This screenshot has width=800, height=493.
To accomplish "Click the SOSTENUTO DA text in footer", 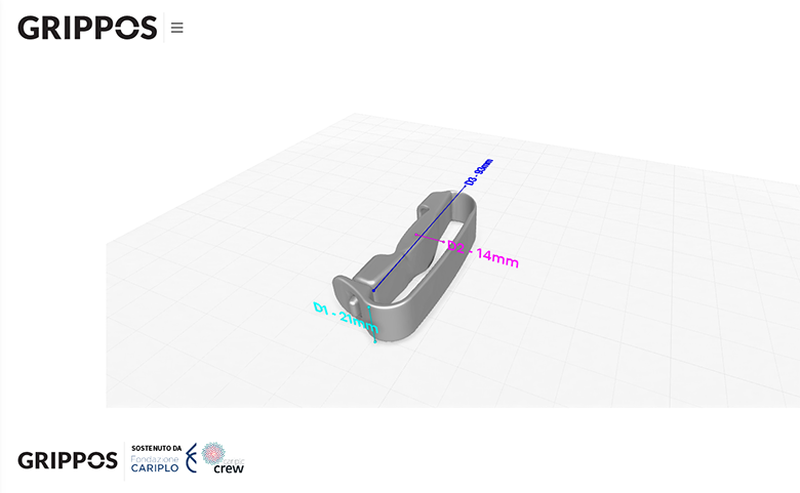I will click(156, 447).
